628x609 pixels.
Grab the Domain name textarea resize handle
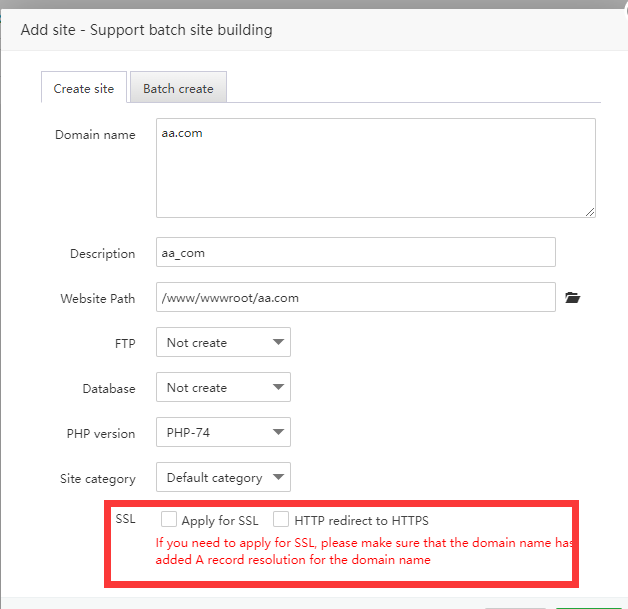pos(590,211)
